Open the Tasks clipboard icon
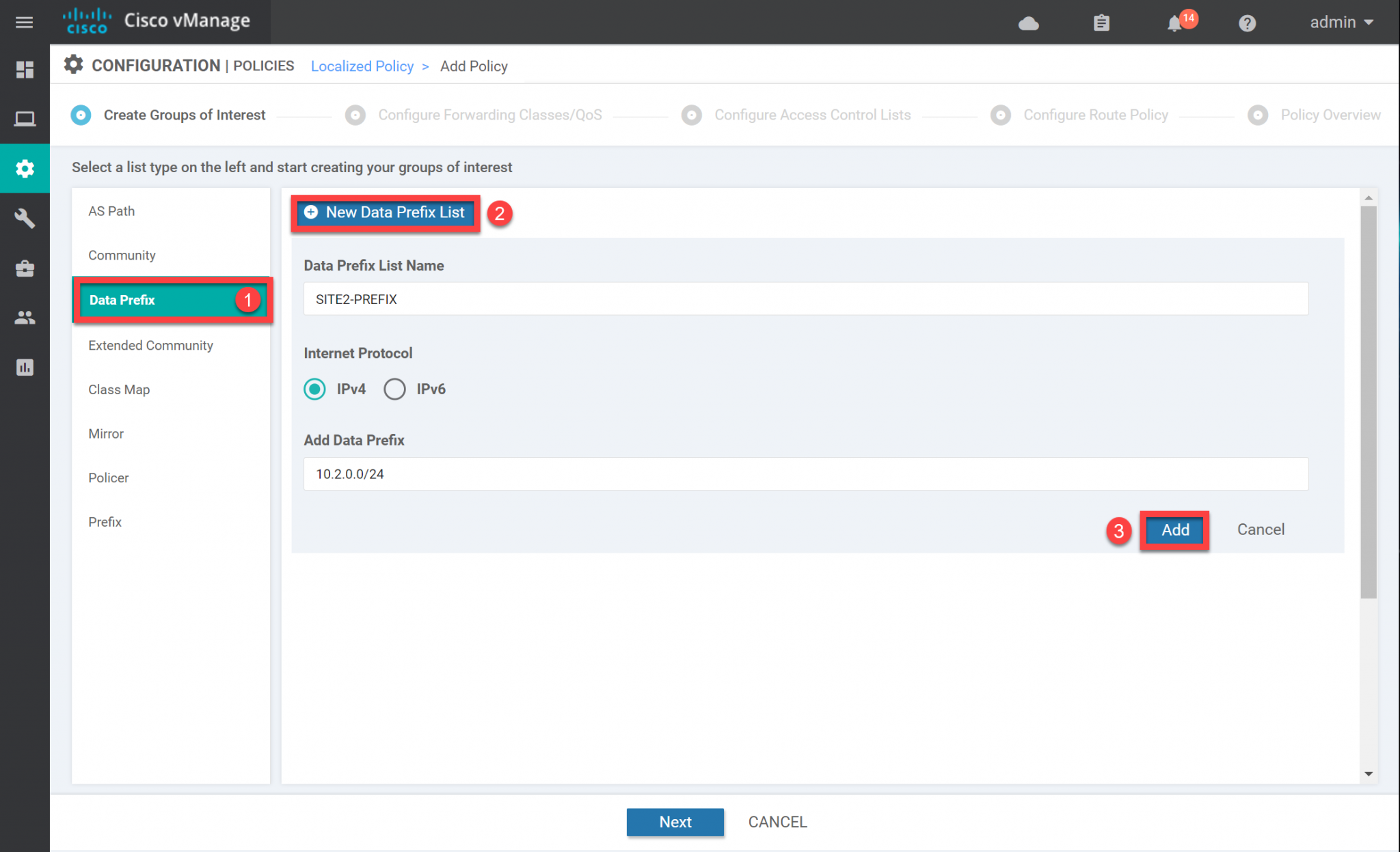Screen dimensions: 1400x852 pyautogui.click(x=1101, y=23)
